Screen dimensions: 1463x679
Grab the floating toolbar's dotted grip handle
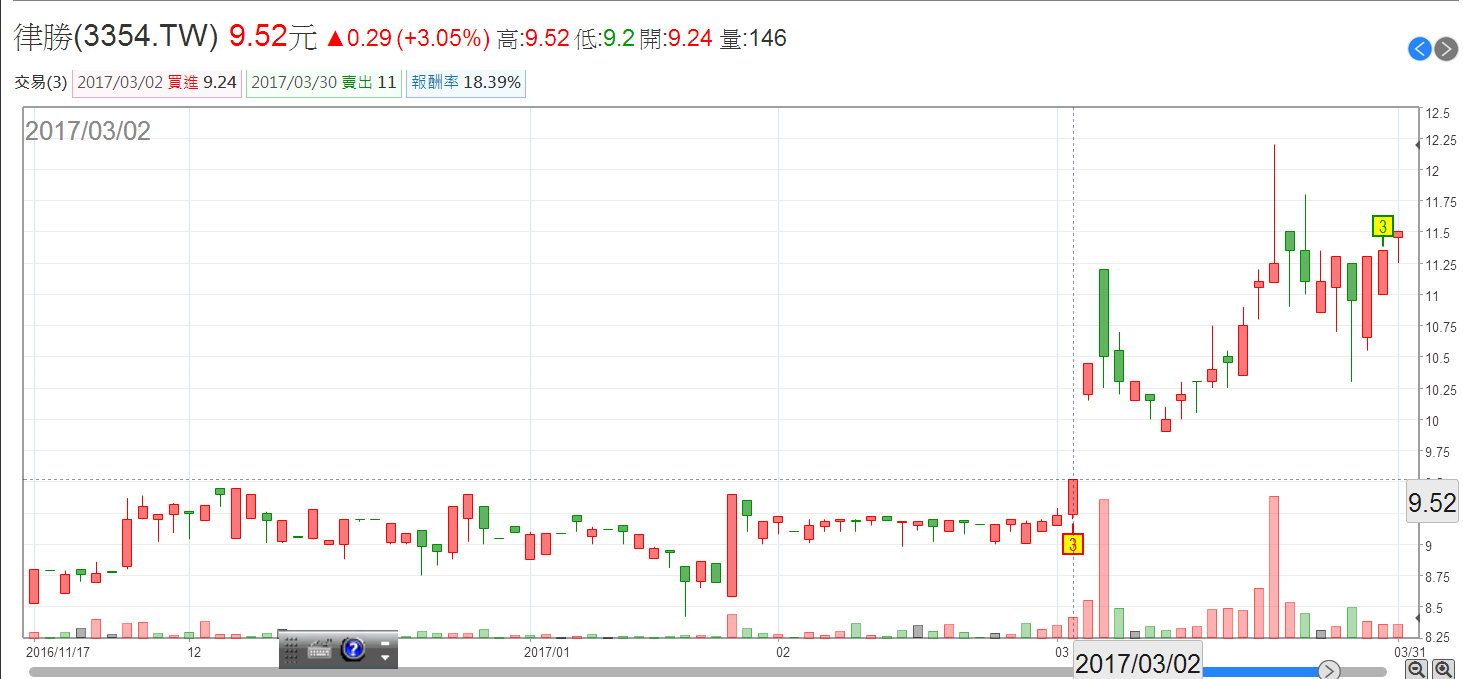coord(291,650)
